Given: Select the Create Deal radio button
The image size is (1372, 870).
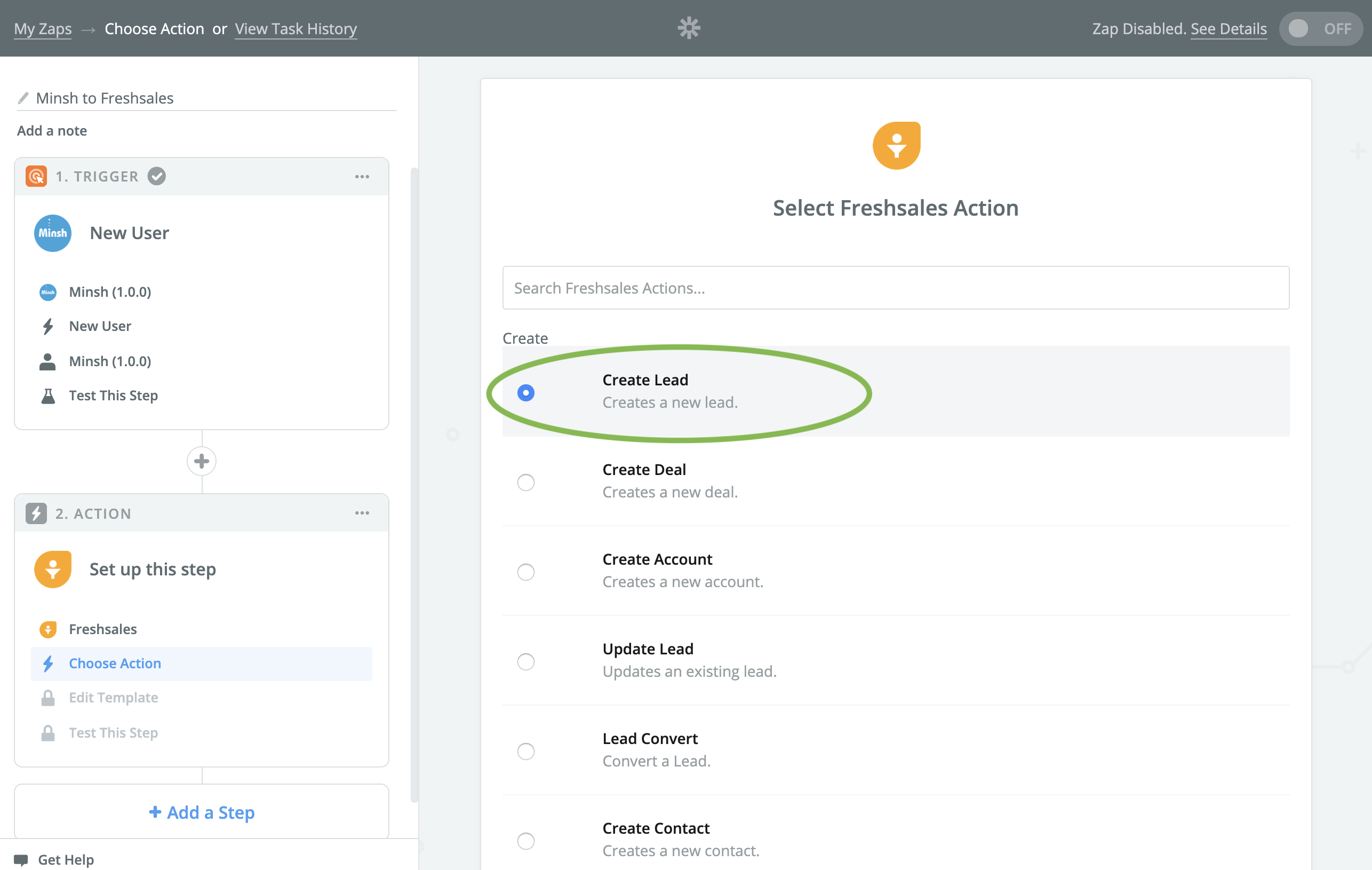Looking at the screenshot, I should [525, 483].
